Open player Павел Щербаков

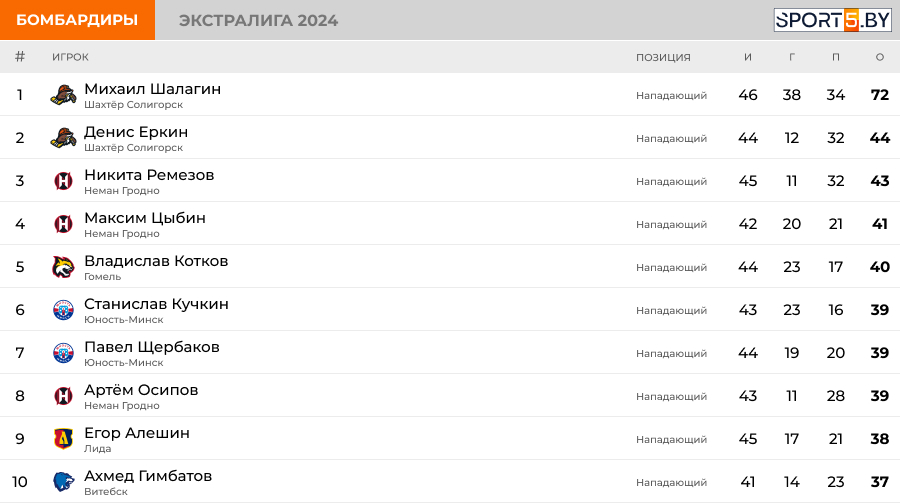pos(152,347)
